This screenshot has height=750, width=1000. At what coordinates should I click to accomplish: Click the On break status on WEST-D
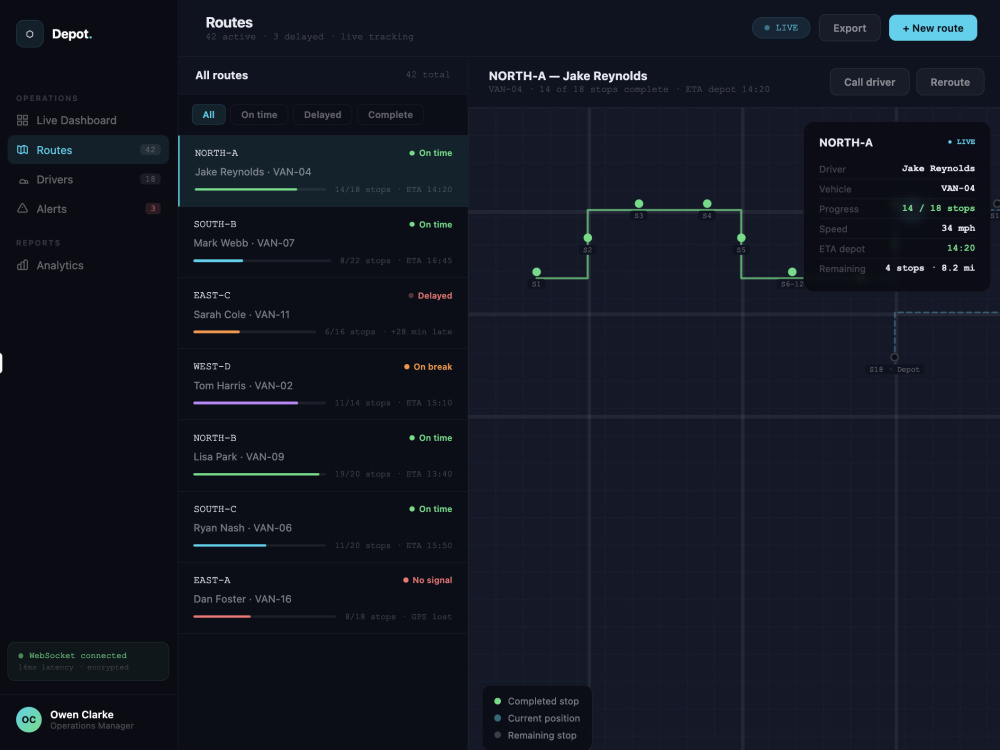pos(428,367)
